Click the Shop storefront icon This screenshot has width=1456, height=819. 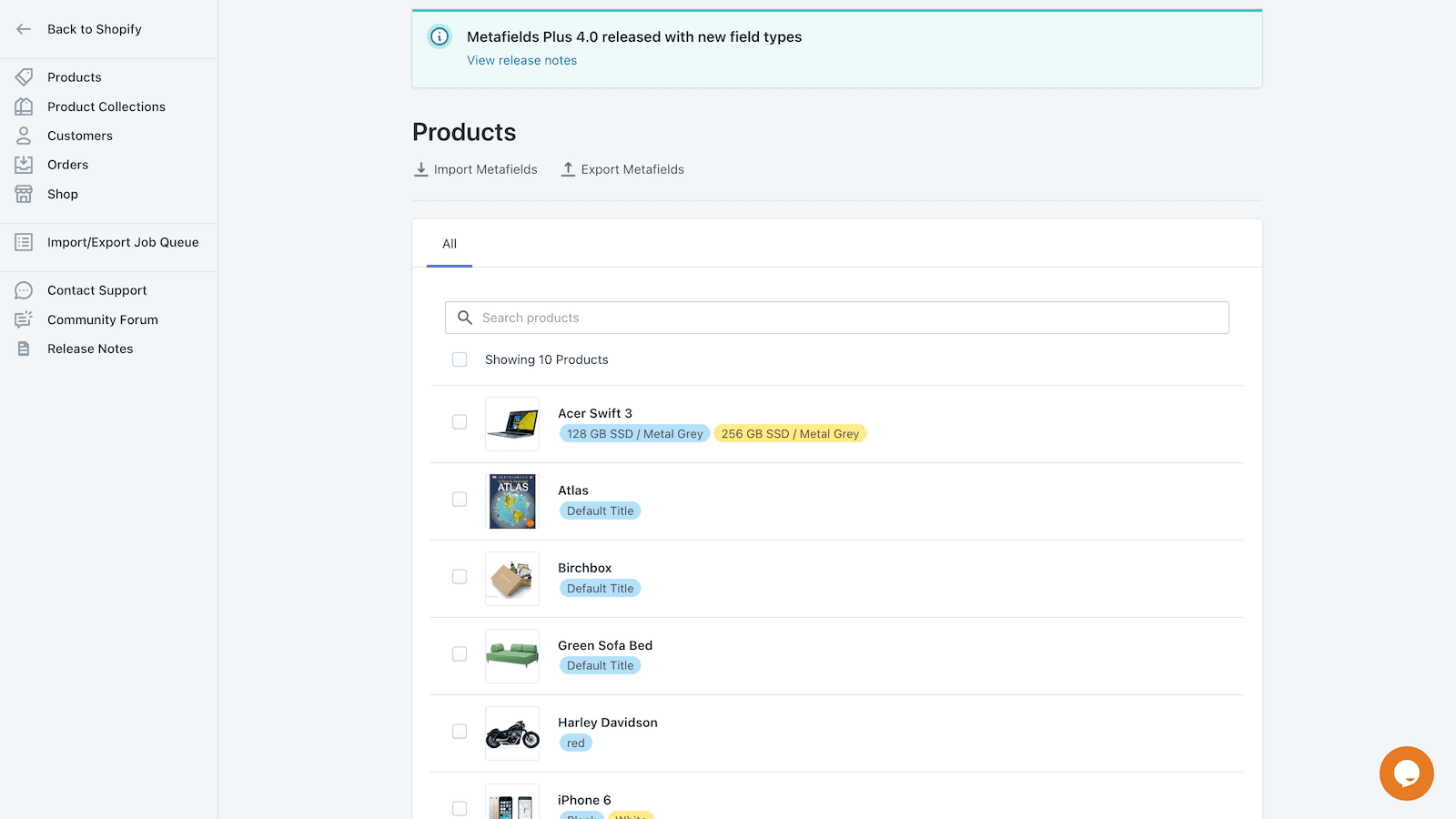(x=24, y=194)
